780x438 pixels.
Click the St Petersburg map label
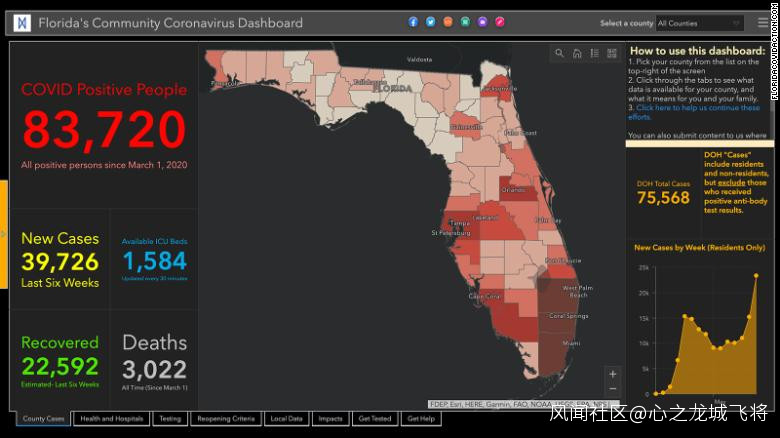point(451,232)
